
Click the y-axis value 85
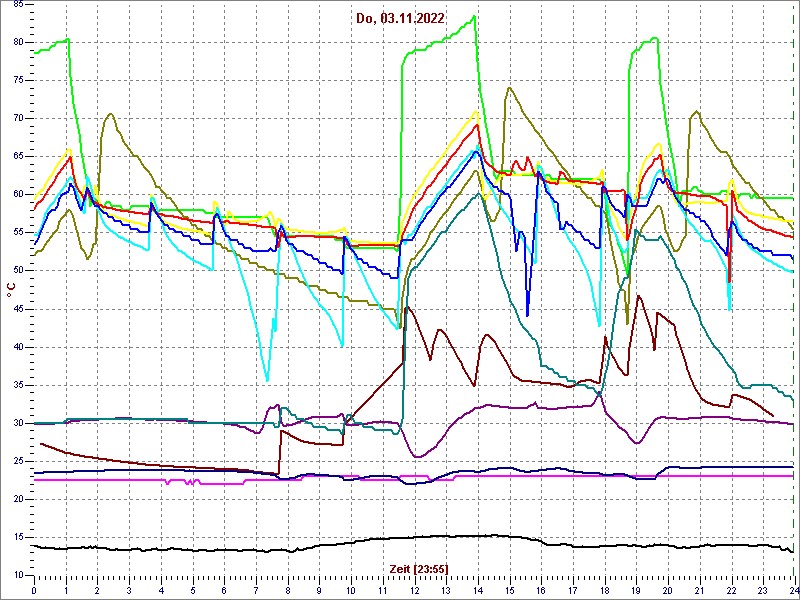[x=17, y=5]
